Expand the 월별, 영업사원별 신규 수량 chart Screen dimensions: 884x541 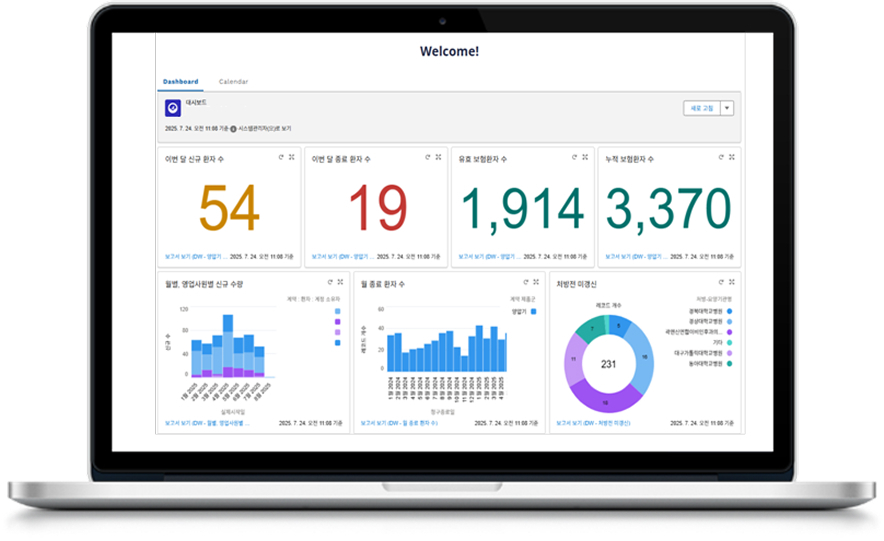341,283
